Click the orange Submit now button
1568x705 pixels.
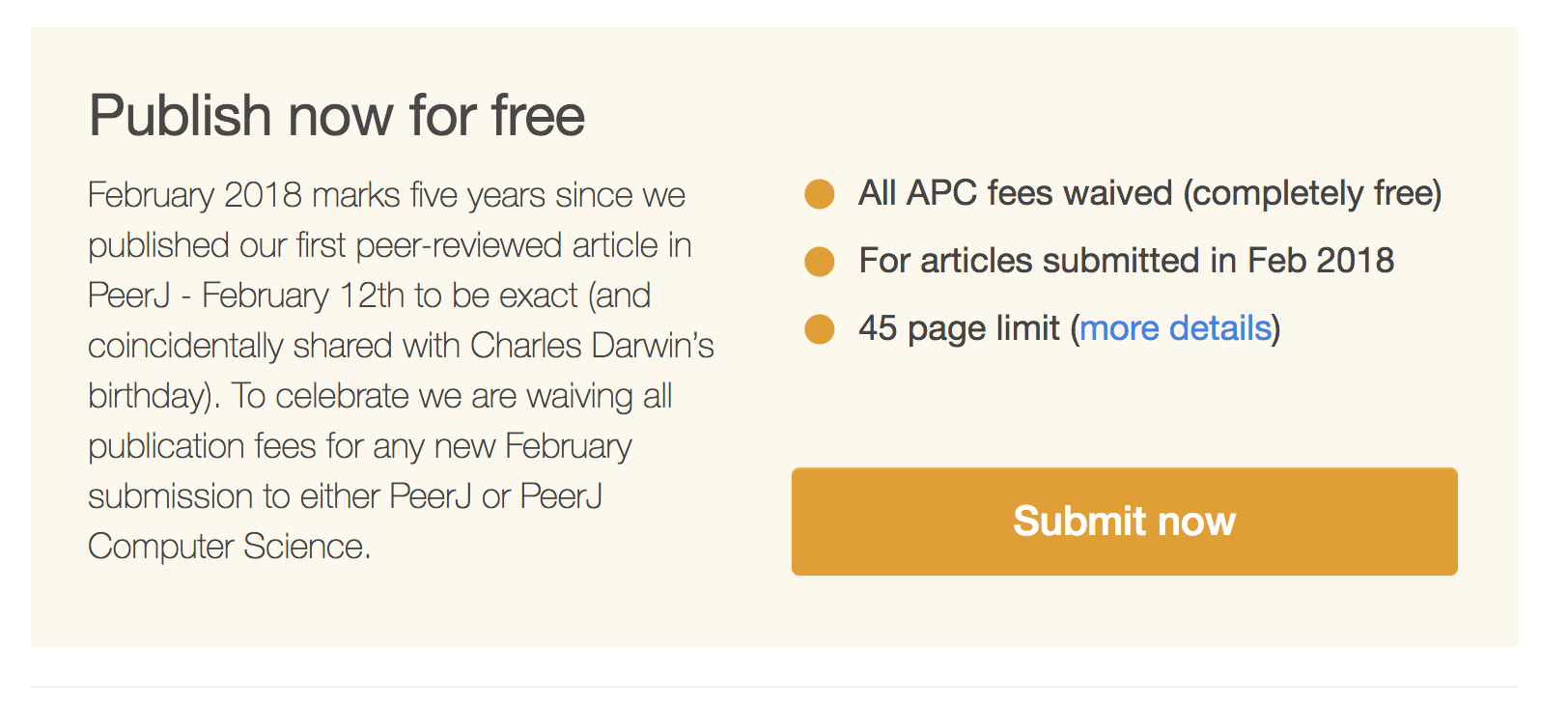click(x=1124, y=522)
